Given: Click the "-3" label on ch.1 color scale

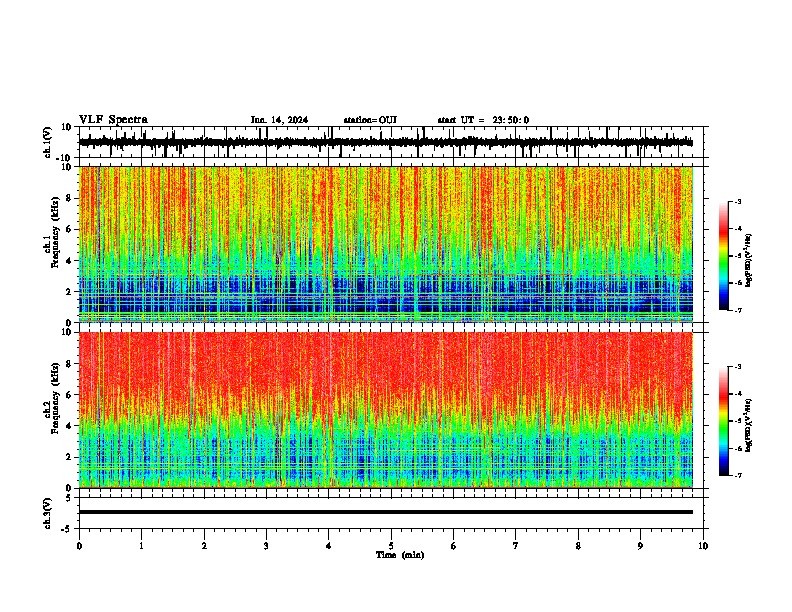Looking at the screenshot, I should click(x=737, y=202).
